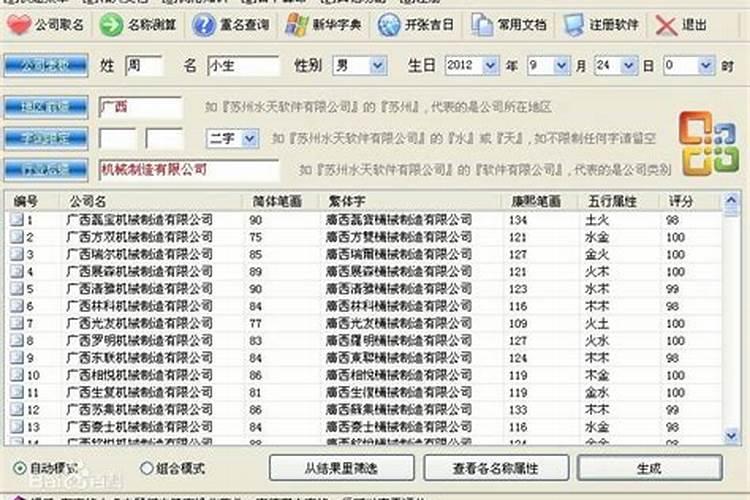
Task: Select the 广西林科机械制造有限公司 company name cell
Action: (x=139, y=306)
